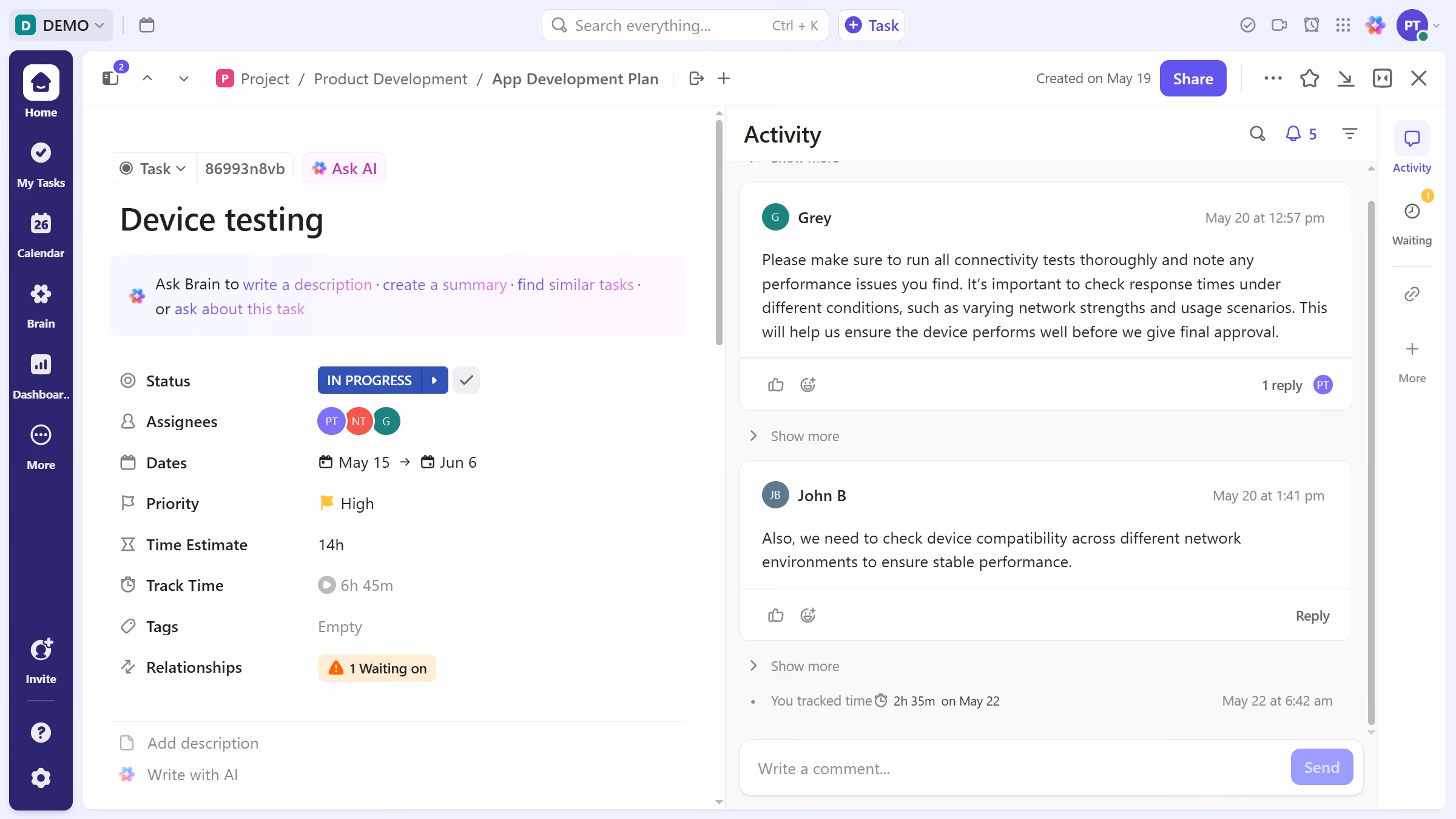Viewport: 1456px width, 819px height.
Task: Open the Activity notifications bell with 5
Action: click(x=1301, y=133)
